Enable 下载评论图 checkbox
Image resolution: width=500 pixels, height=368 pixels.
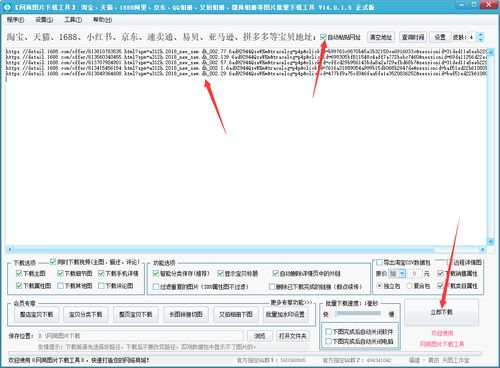coord(101,286)
